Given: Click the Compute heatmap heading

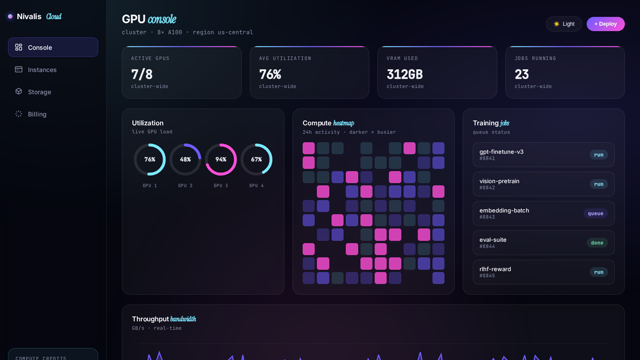Looking at the screenshot, I should (328, 123).
